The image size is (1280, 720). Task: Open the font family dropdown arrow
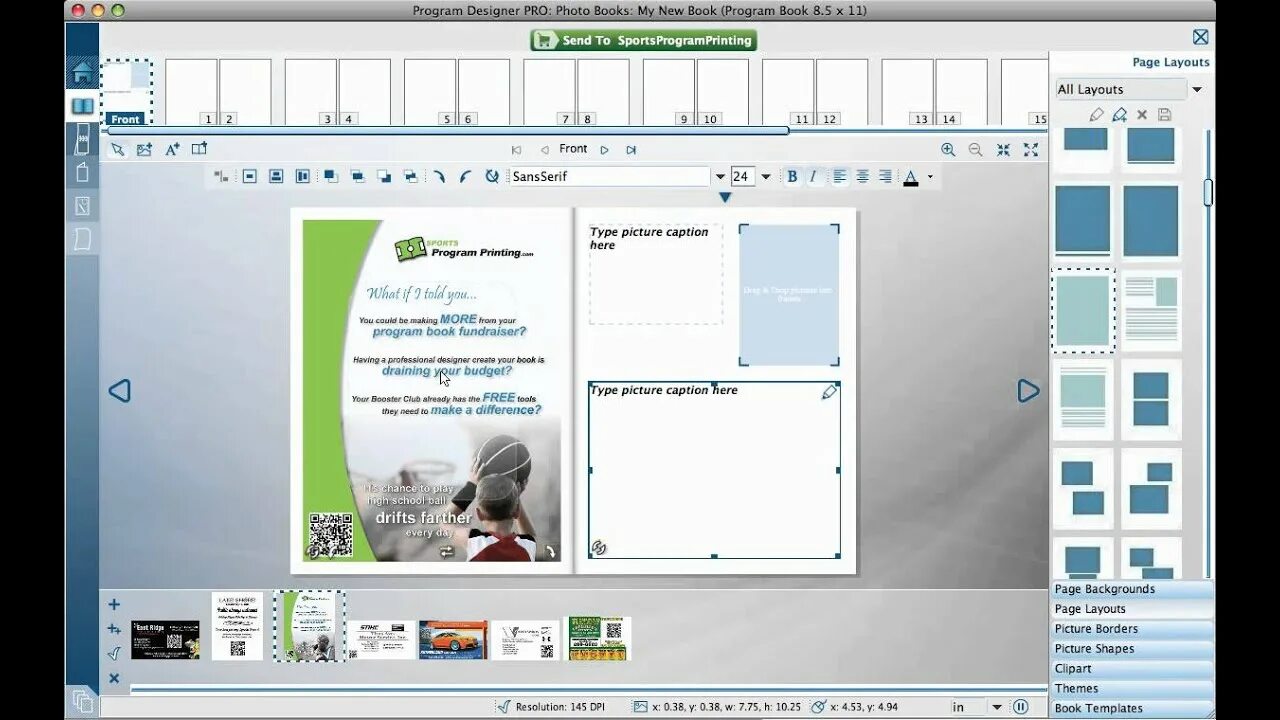tap(719, 177)
